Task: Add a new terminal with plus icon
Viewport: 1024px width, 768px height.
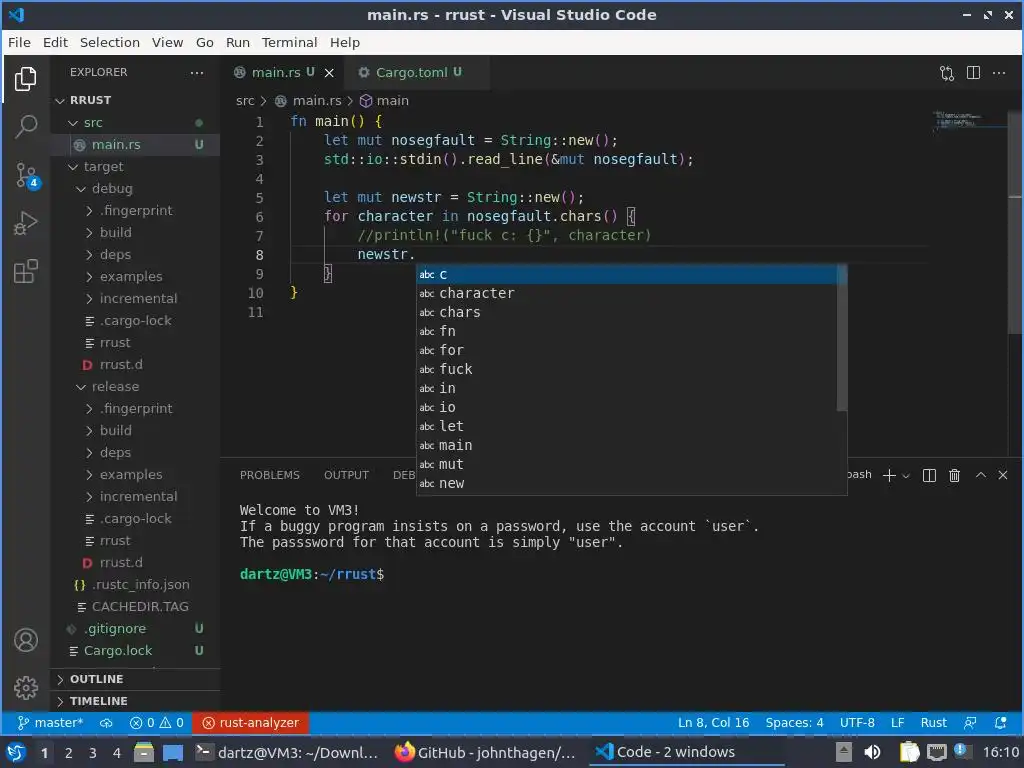Action: [x=889, y=475]
